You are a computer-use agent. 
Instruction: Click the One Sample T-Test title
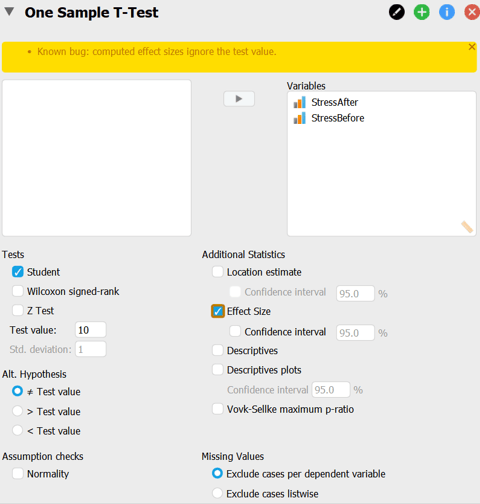pyautogui.click(x=91, y=13)
